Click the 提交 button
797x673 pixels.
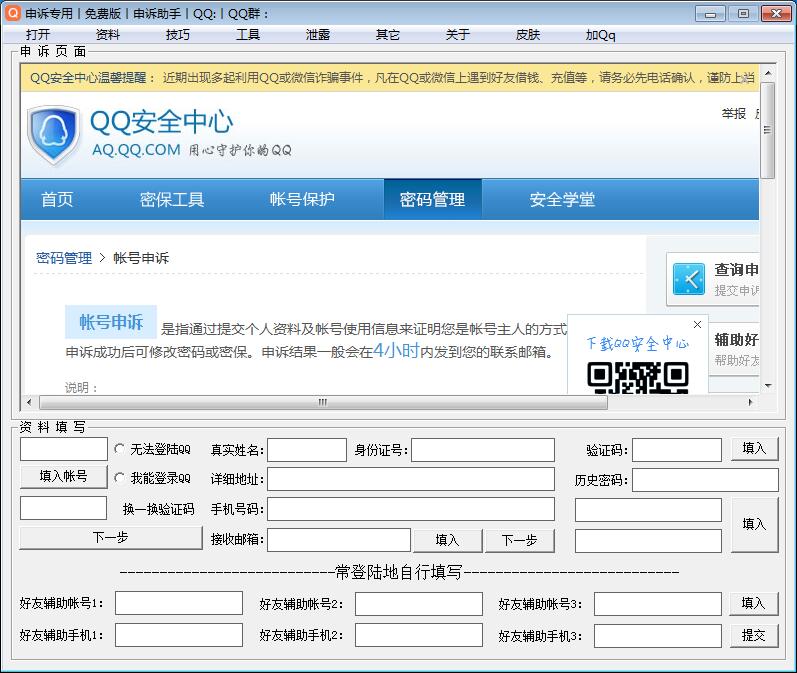753,635
